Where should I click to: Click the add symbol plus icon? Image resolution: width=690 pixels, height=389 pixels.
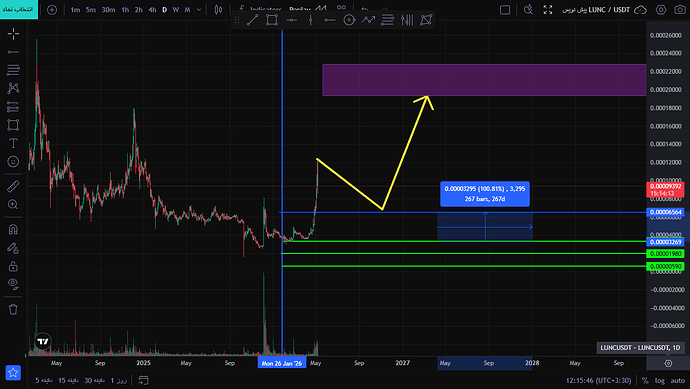(x=52, y=10)
